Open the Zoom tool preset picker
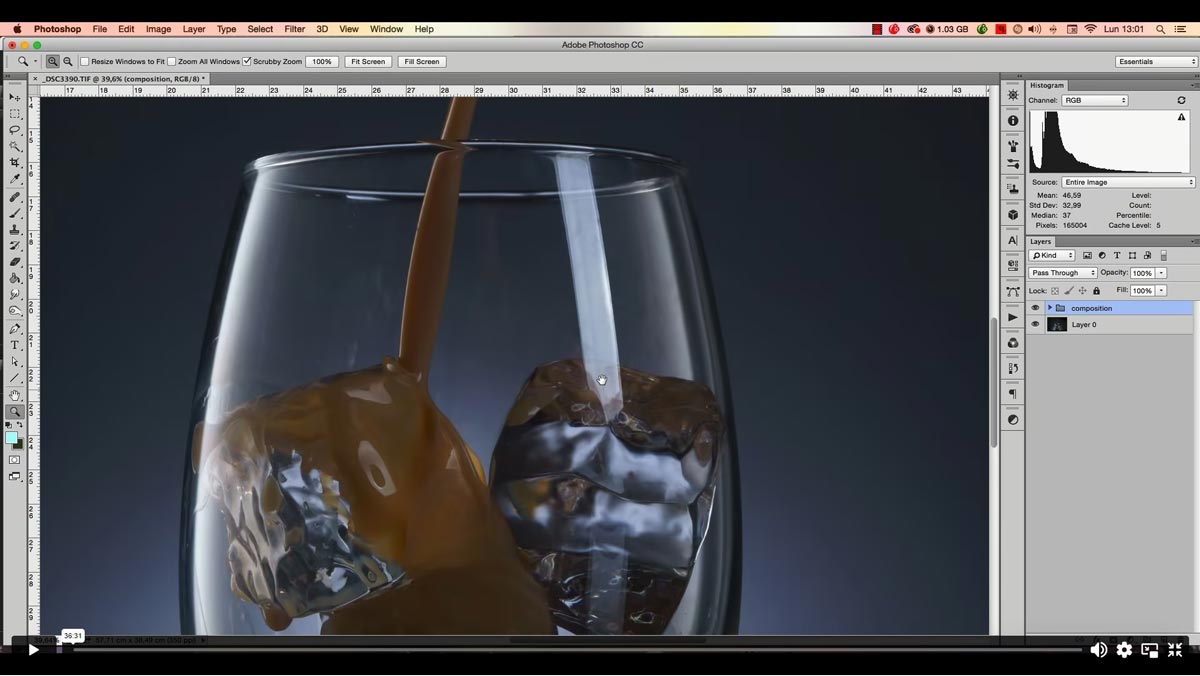 (x=26, y=62)
